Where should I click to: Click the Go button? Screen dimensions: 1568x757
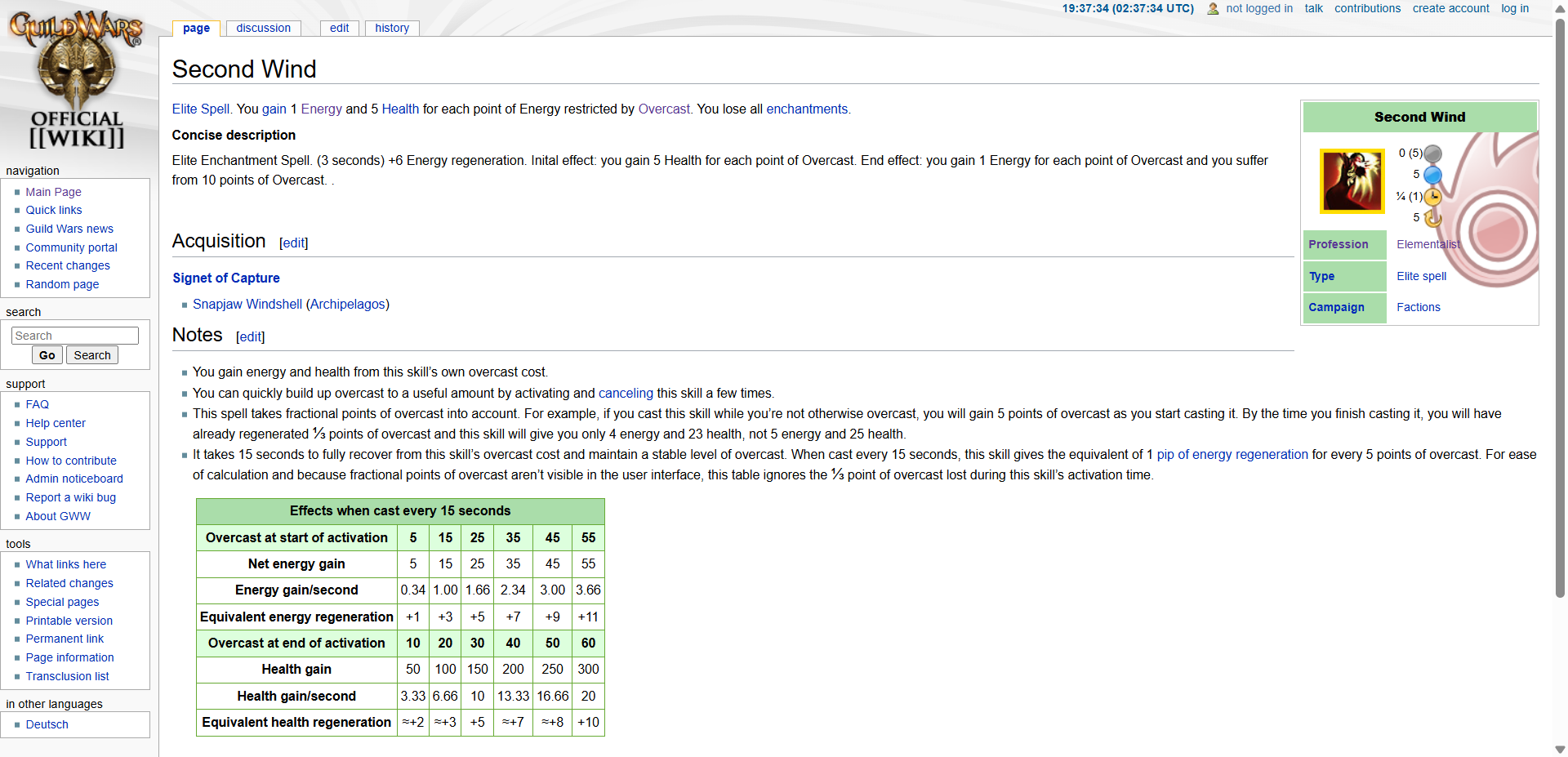click(47, 355)
